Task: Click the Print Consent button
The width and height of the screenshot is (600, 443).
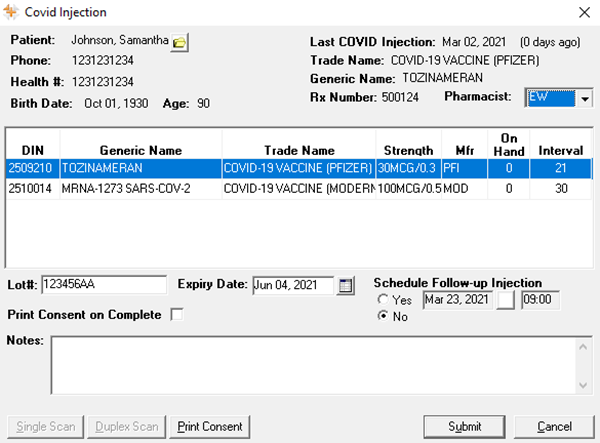Action: click(x=210, y=427)
